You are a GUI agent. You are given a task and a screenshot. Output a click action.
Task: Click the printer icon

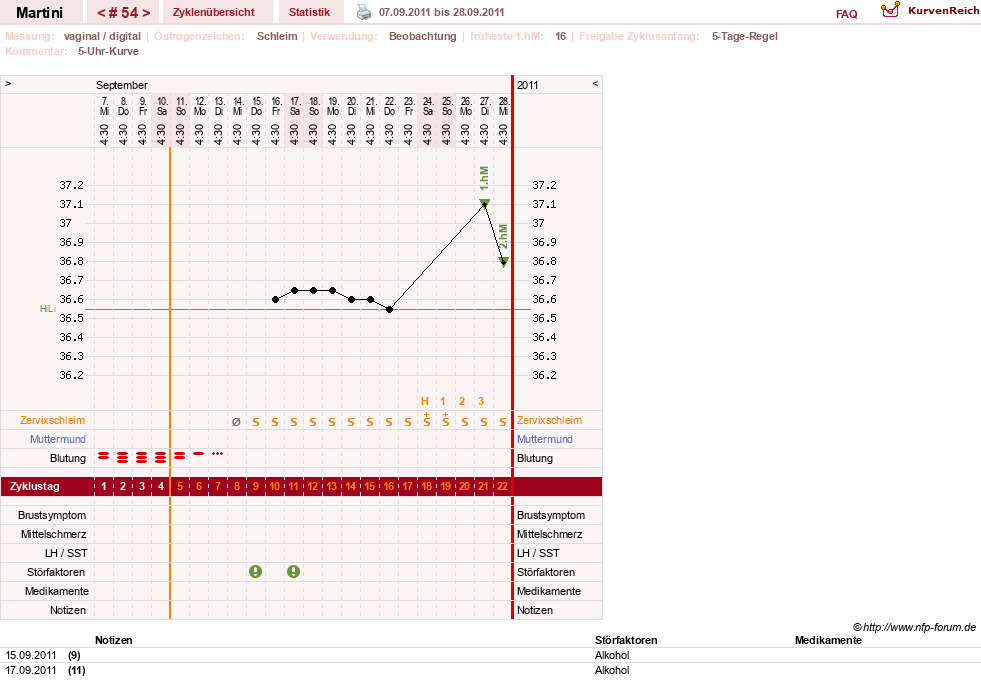coord(363,12)
